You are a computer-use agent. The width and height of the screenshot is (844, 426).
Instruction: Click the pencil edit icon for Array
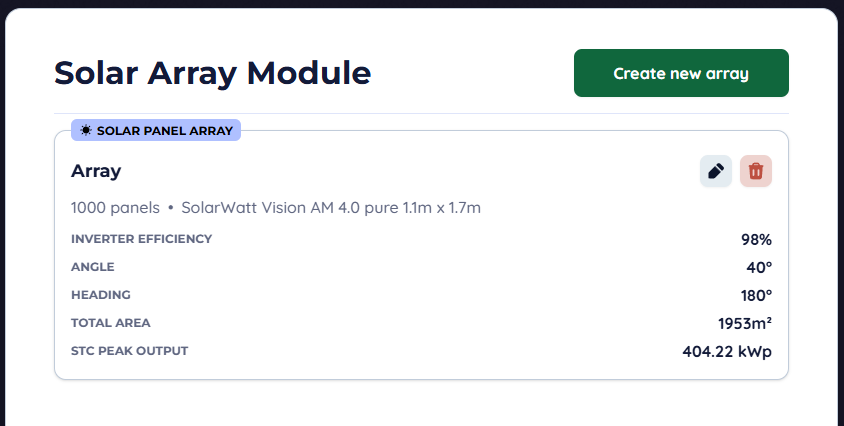(715, 171)
